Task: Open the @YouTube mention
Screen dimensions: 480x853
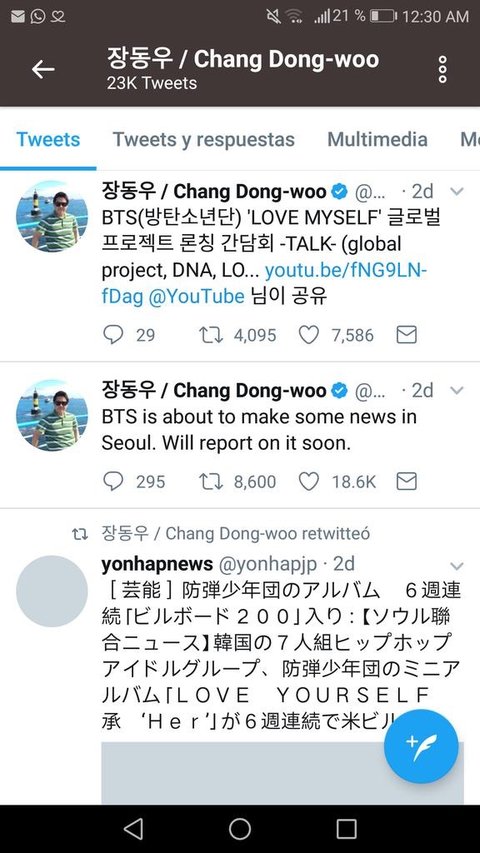Action: 196,296
